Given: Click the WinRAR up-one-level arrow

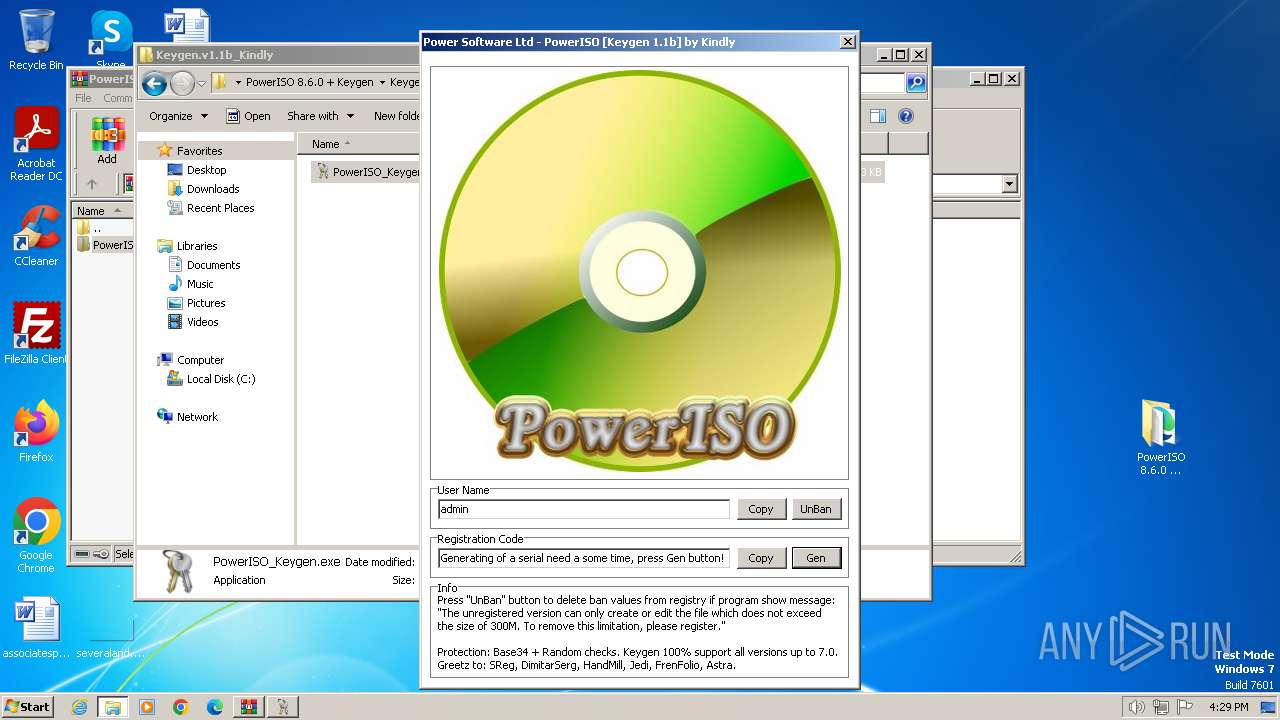Looking at the screenshot, I should (x=92, y=184).
